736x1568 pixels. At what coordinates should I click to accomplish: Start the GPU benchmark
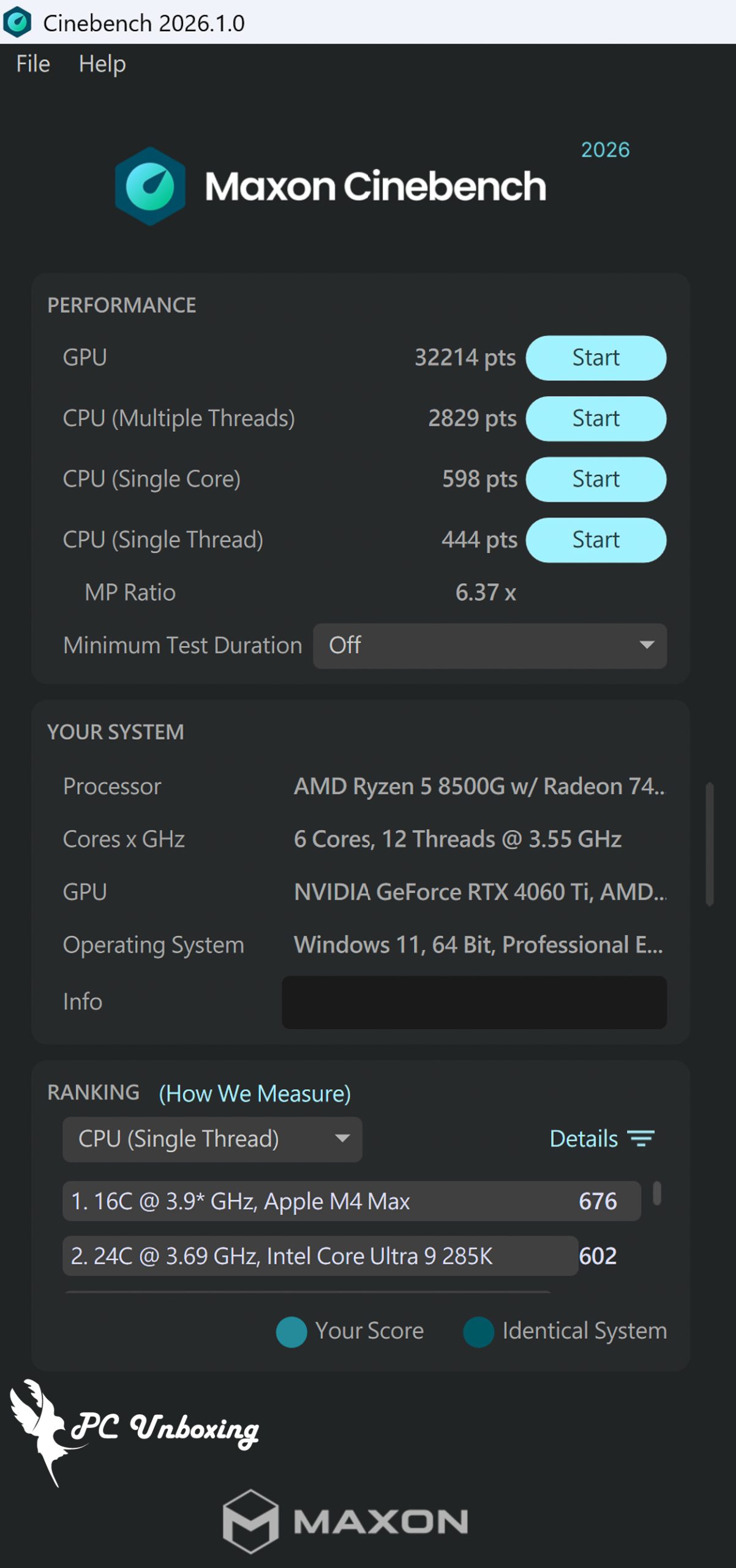tap(596, 358)
